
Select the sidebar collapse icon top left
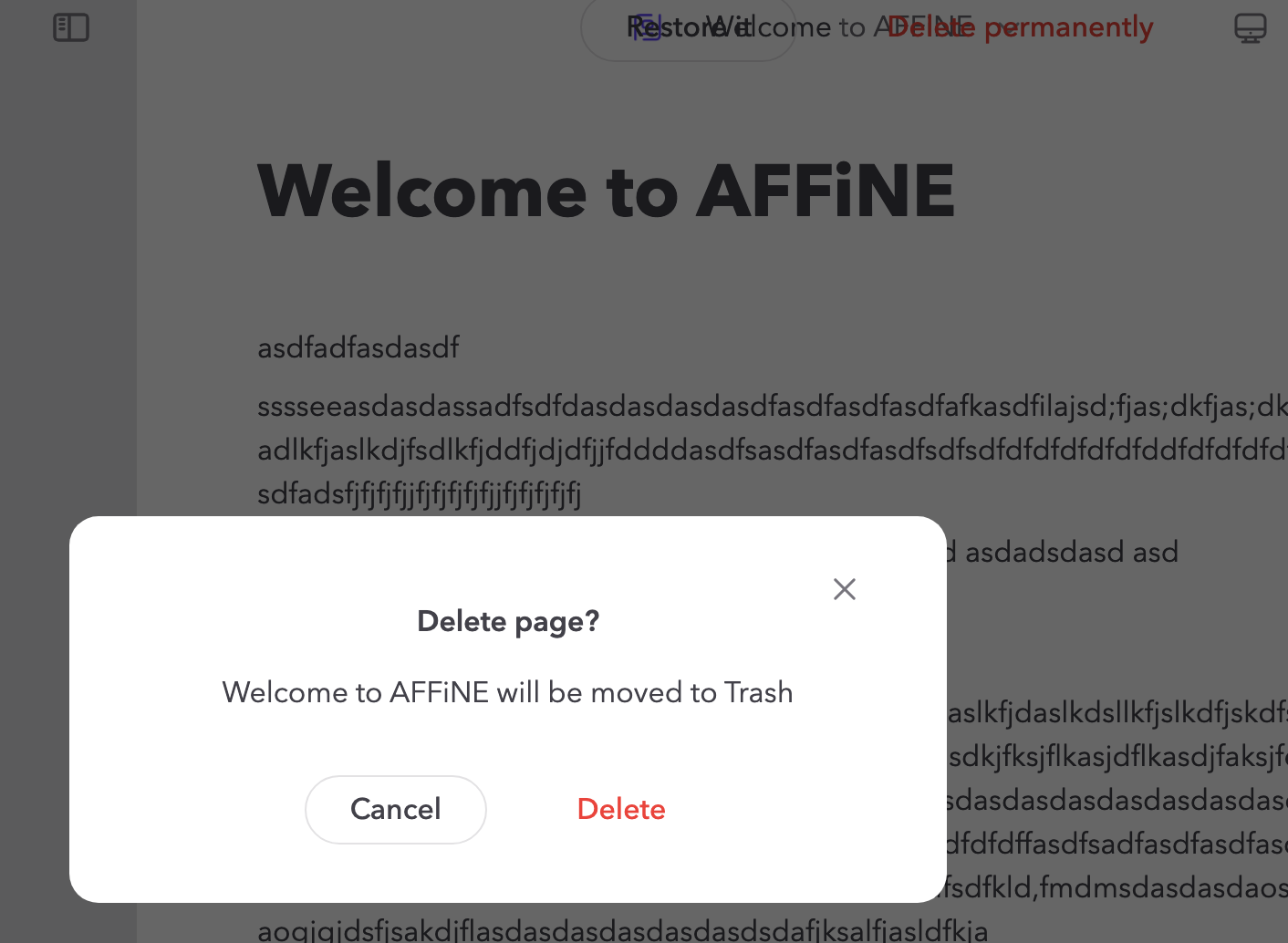[x=71, y=28]
